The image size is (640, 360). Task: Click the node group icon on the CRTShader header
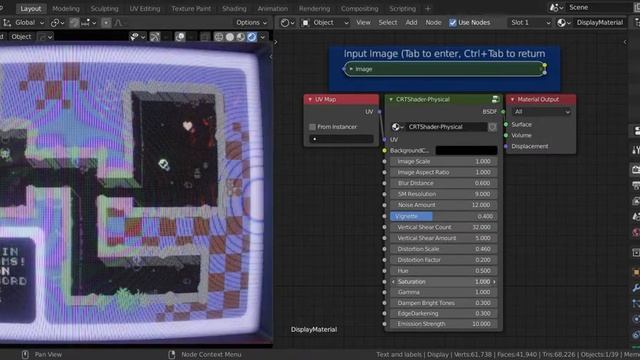pyautogui.click(x=495, y=99)
